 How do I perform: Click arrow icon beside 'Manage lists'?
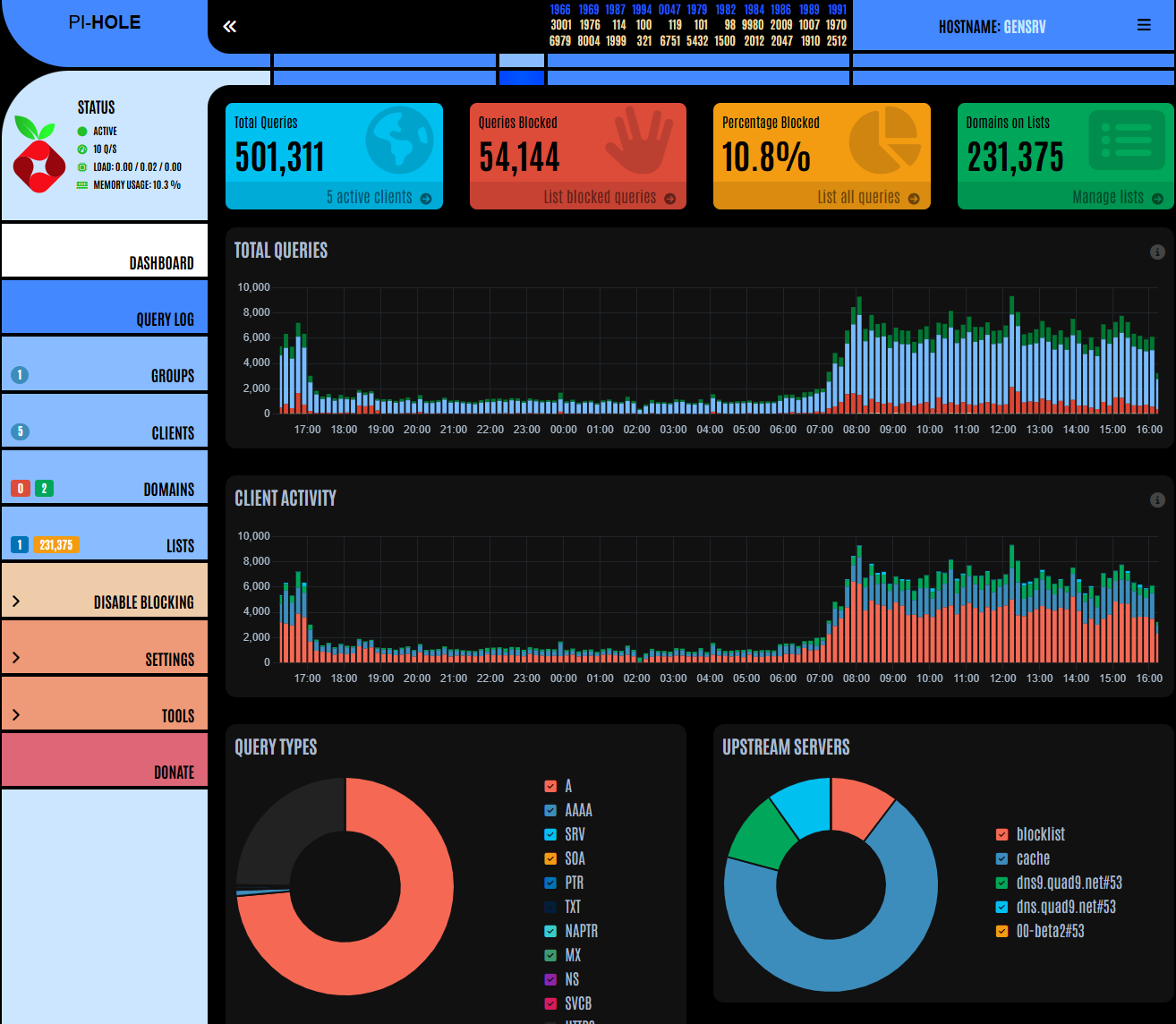pos(1157,199)
